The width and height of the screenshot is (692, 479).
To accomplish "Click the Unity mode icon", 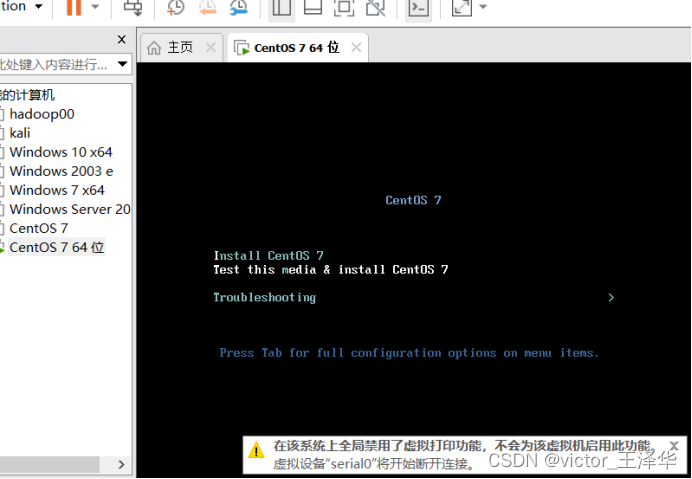I will (376, 7).
